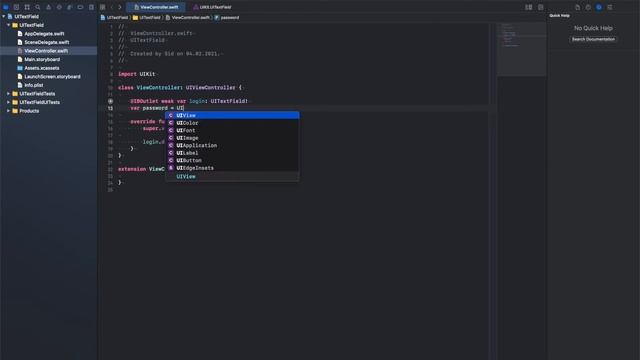Open the Debug navigator icon
Image resolution: width=640 pixels, height=360 pixels.
[x=70, y=7]
